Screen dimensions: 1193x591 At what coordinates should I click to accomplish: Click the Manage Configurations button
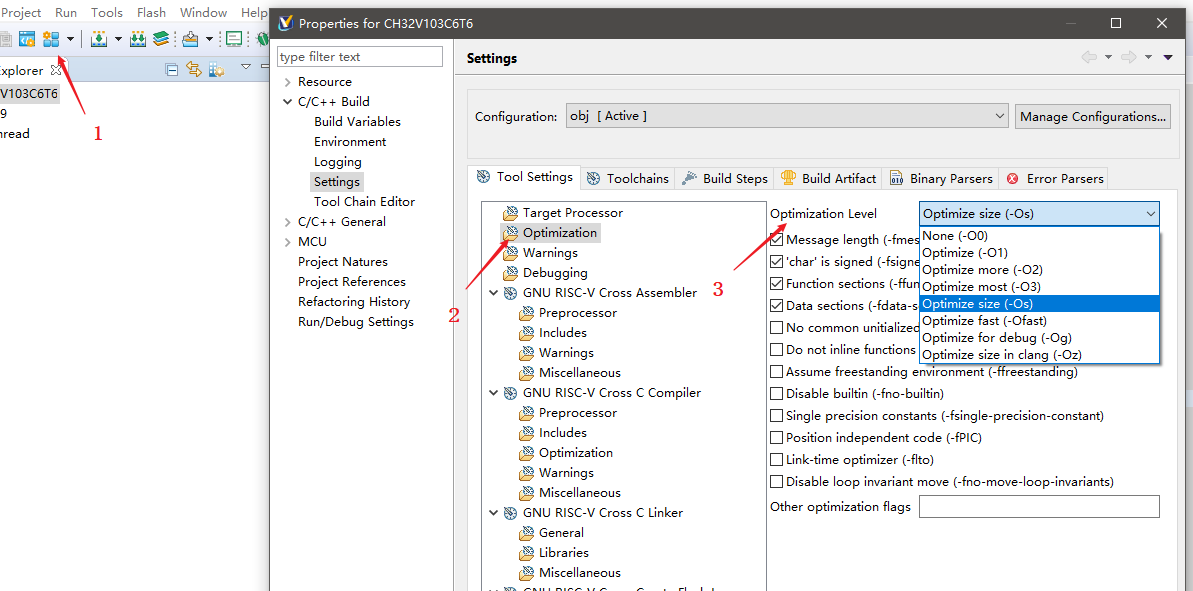(1092, 117)
